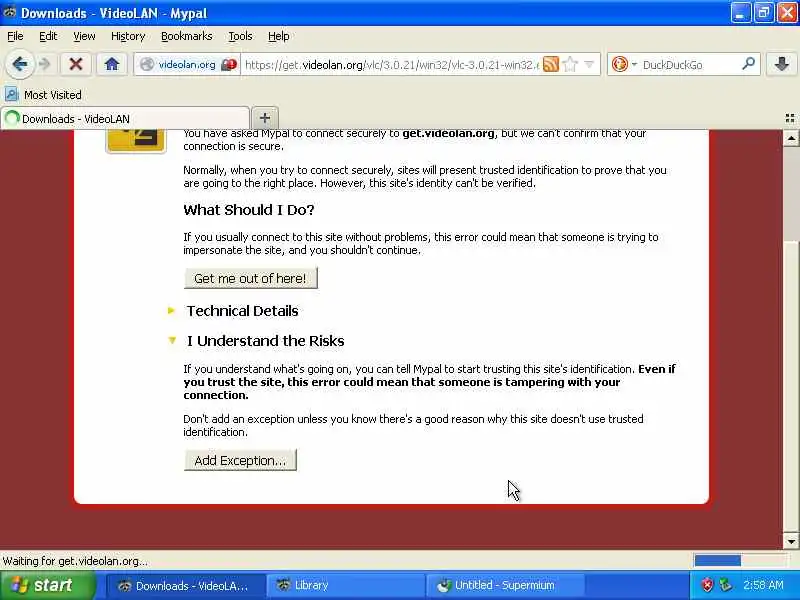Open the File menu
Screen dimensions: 800x600
(x=15, y=36)
